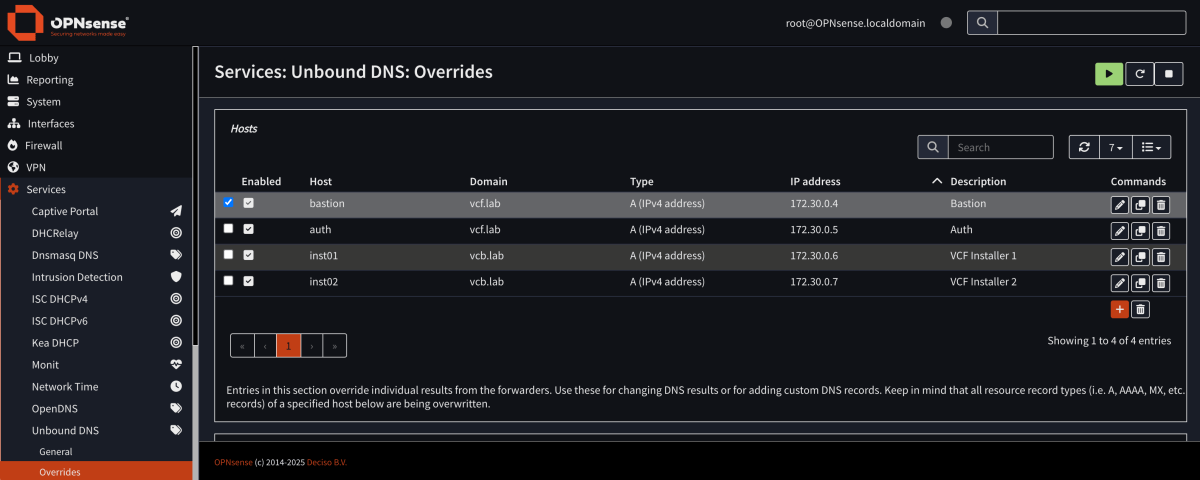Refresh the Hosts table grid
The width and height of the screenshot is (1200, 480).
coord(1084,147)
